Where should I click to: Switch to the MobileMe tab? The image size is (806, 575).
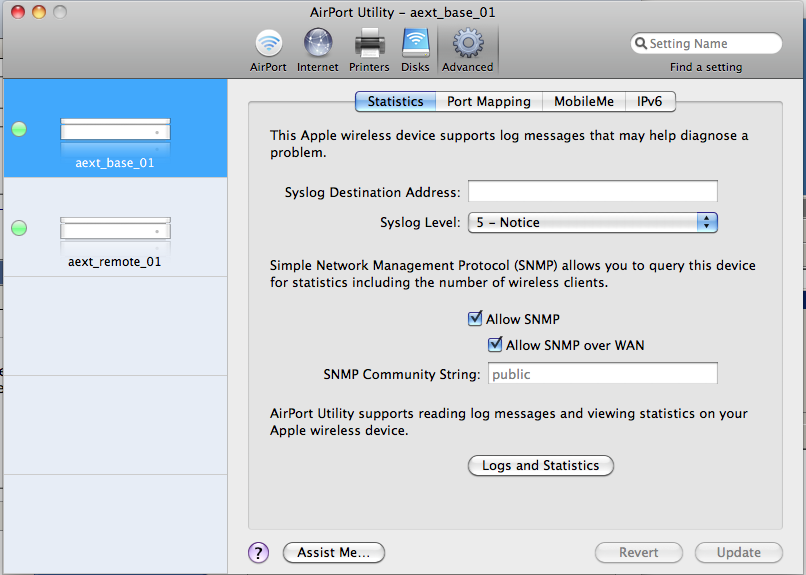584,101
